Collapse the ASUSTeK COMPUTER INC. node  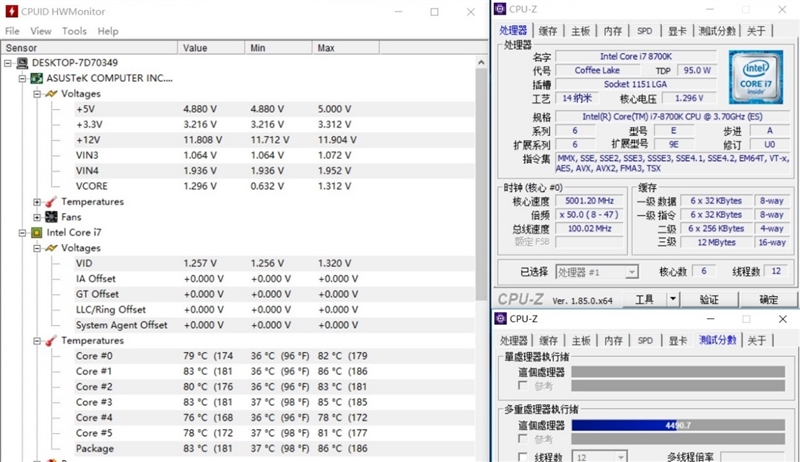point(22,79)
